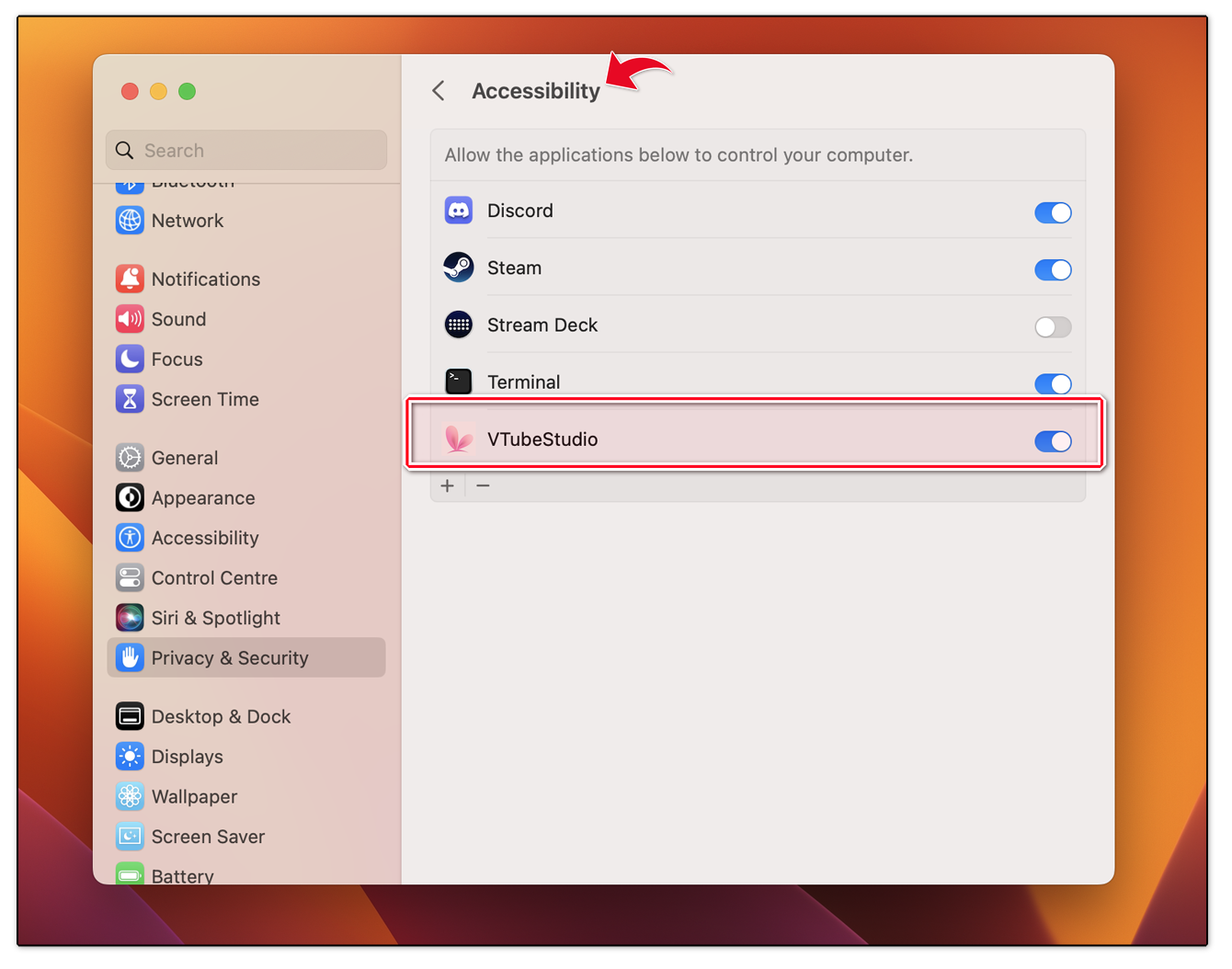Click the Network globe icon in sidebar
This screenshot has height=969, width=1232.
click(x=130, y=221)
